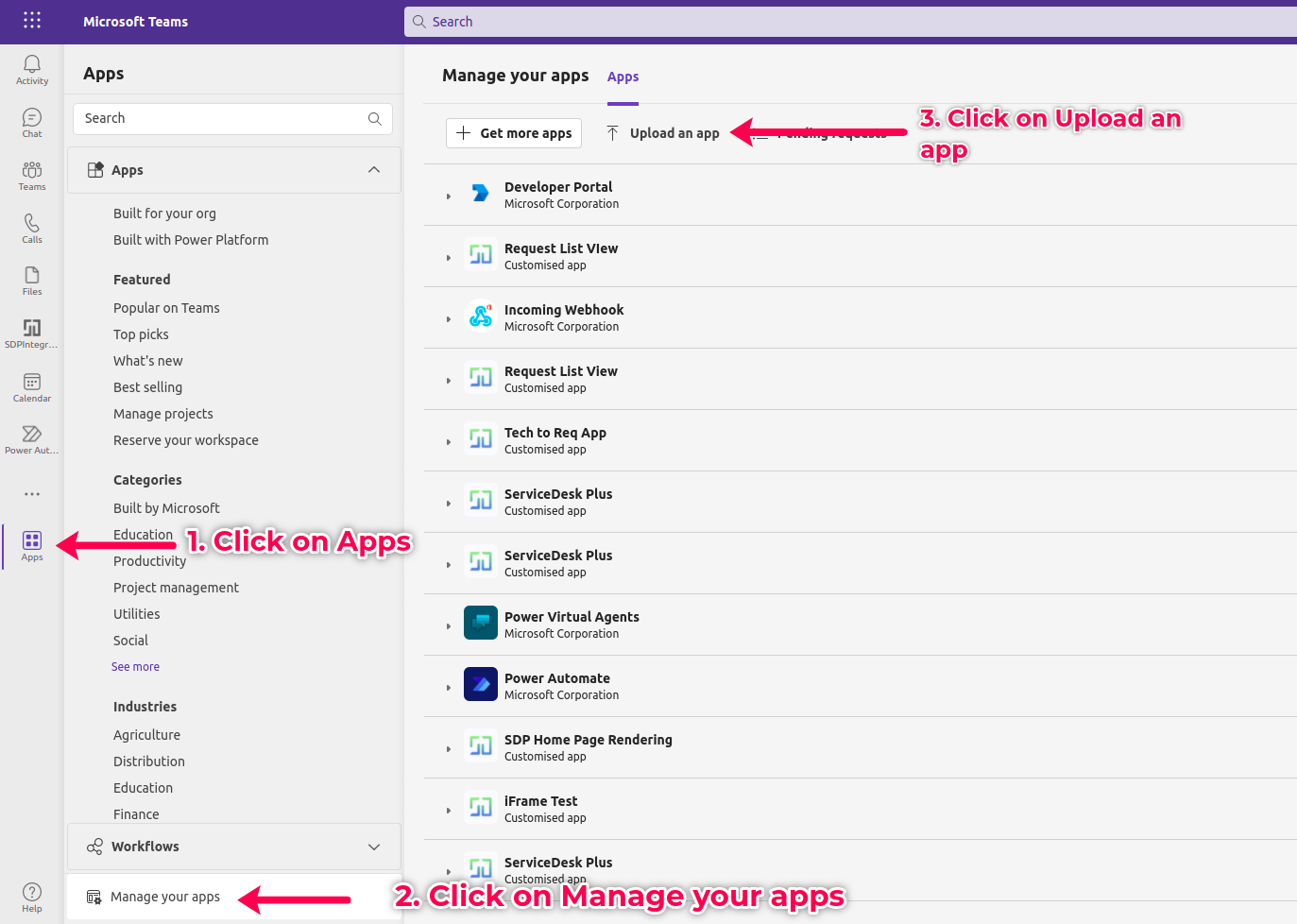This screenshot has height=924, width=1297.
Task: Open Files in the left rail
Action: pyautogui.click(x=32, y=281)
